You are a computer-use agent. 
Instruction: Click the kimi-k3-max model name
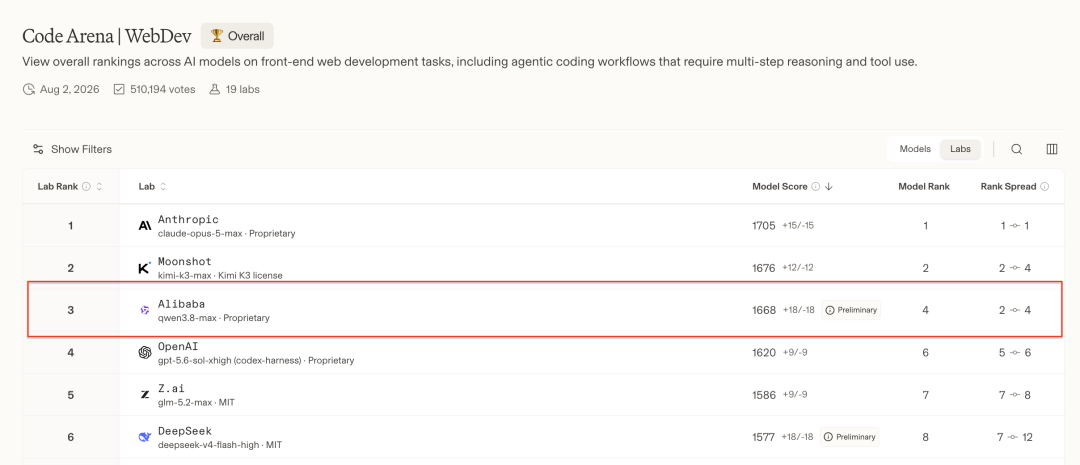tap(186, 276)
